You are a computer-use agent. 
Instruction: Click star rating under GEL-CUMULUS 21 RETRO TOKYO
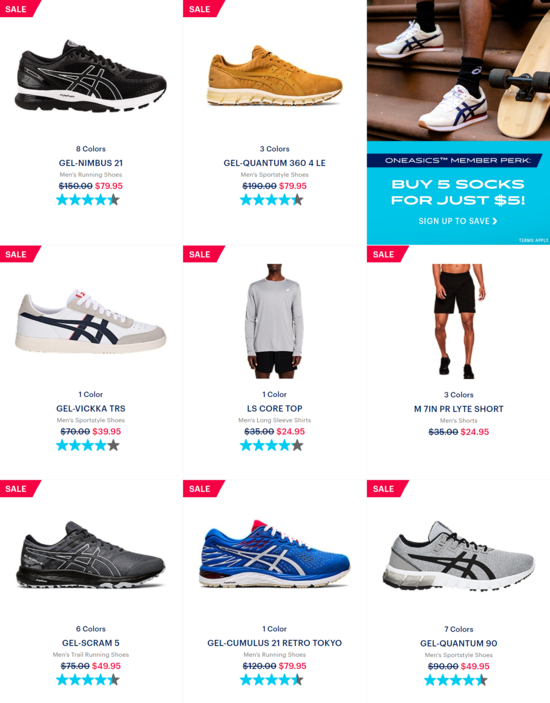click(x=272, y=680)
